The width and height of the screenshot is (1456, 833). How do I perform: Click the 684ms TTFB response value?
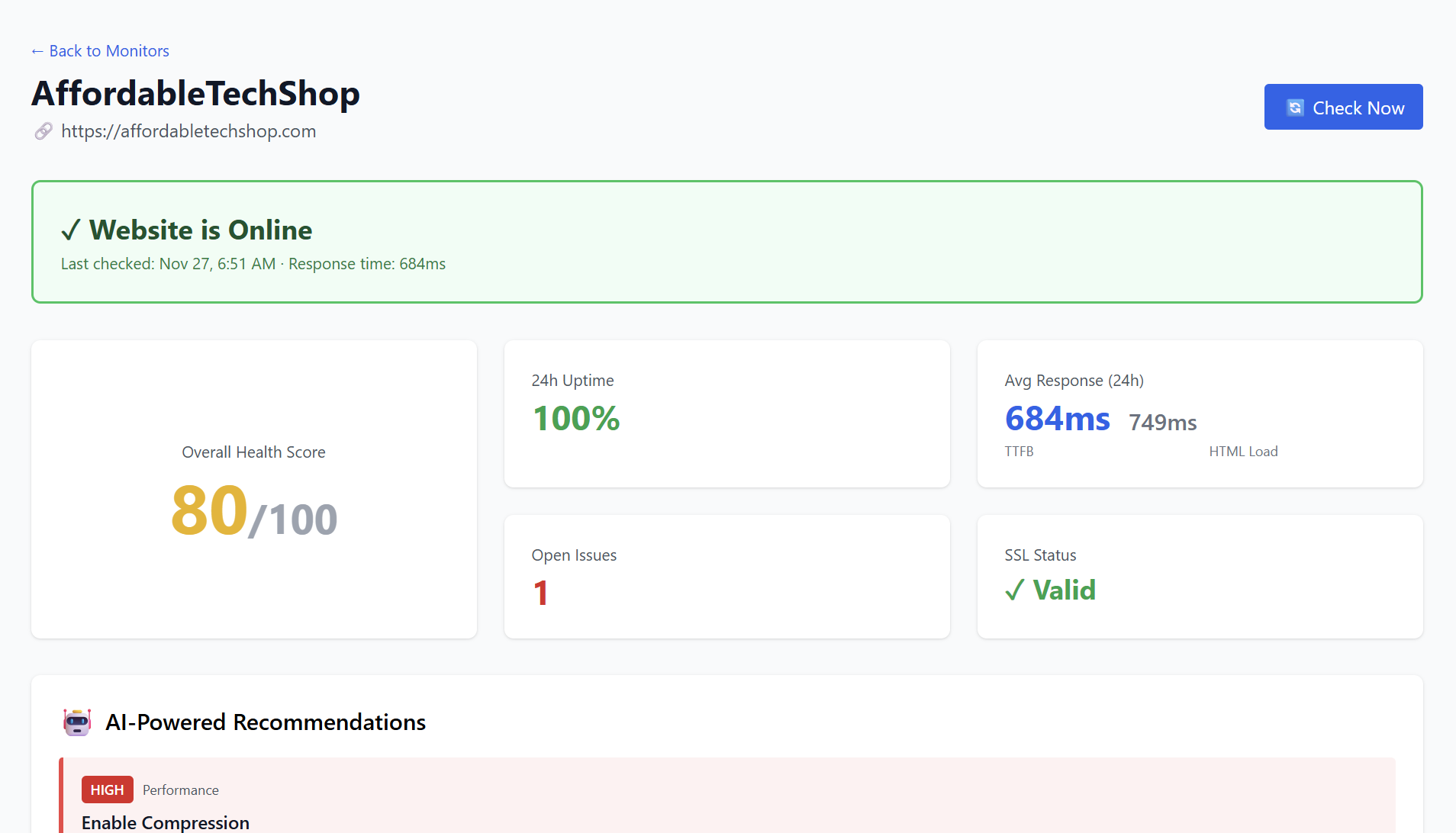point(1057,419)
